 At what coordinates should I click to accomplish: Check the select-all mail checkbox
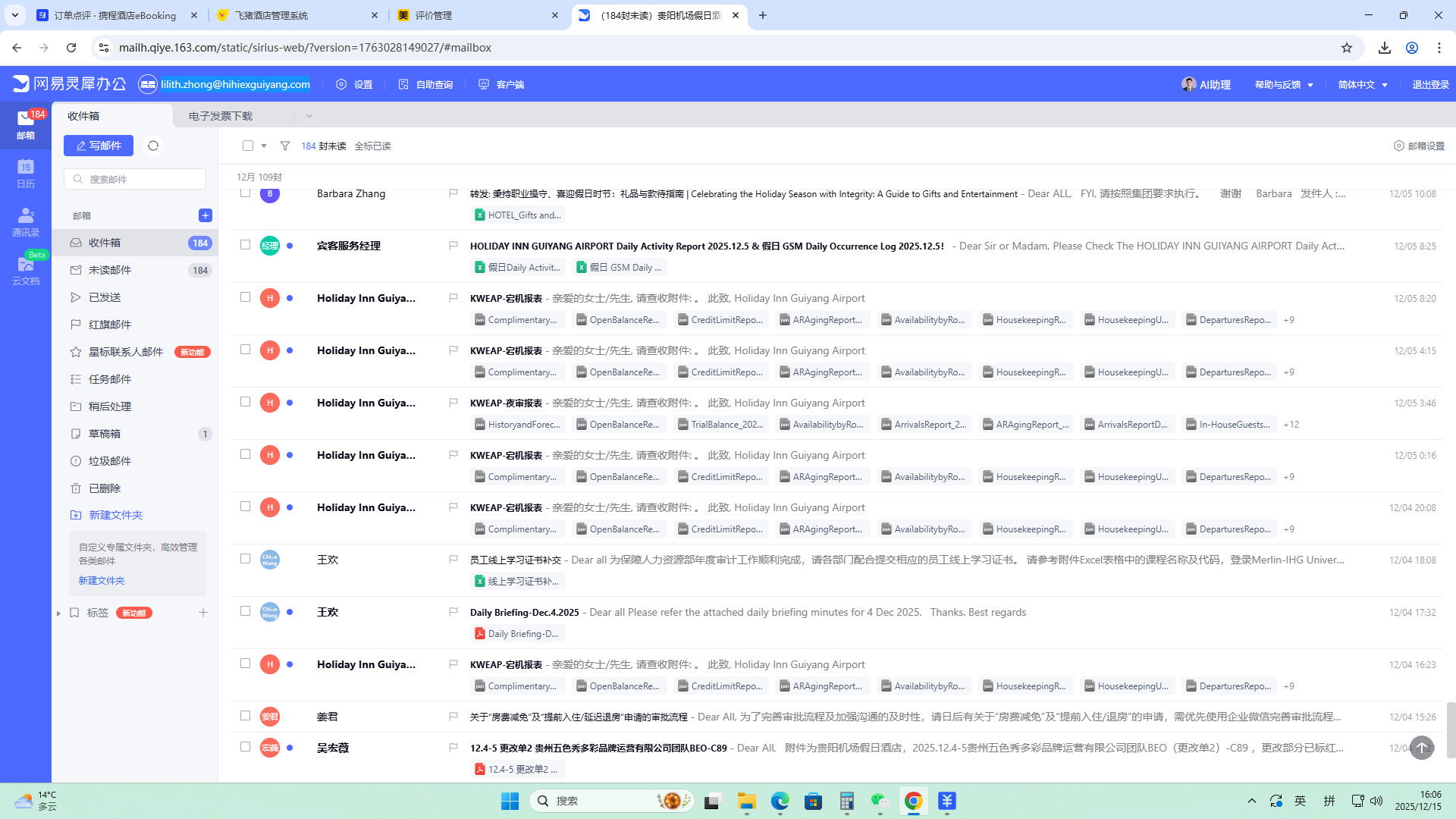coord(248,146)
